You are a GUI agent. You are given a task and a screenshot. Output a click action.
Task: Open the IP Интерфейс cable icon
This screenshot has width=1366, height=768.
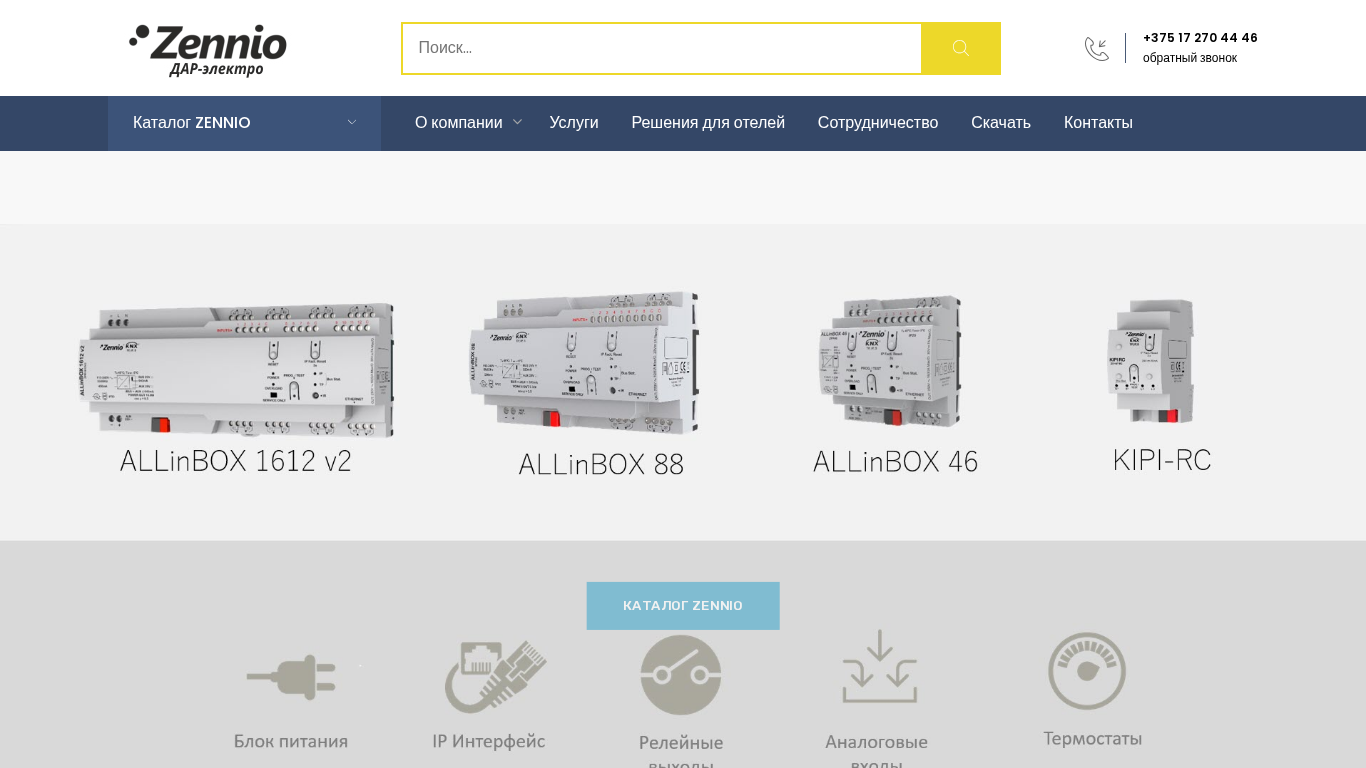tap(495, 677)
